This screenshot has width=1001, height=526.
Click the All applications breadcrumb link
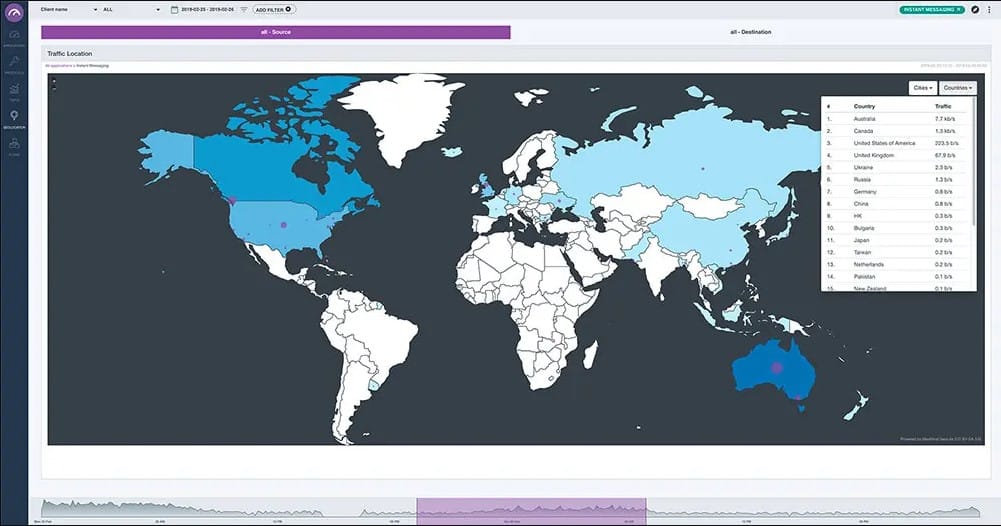(x=57, y=65)
